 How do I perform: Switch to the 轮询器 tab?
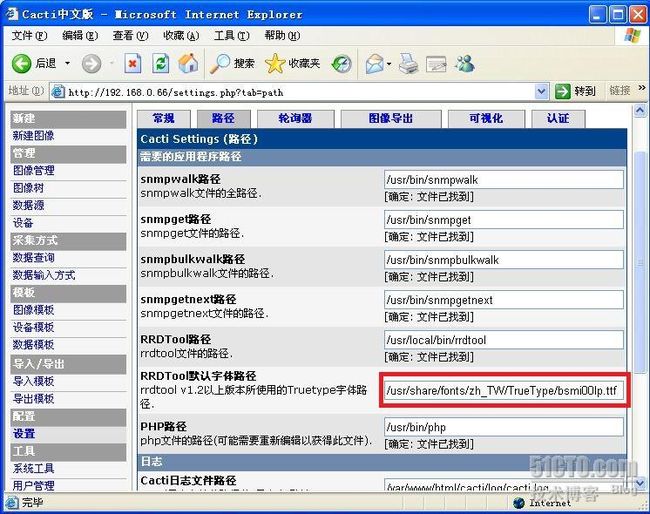[x=295, y=119]
